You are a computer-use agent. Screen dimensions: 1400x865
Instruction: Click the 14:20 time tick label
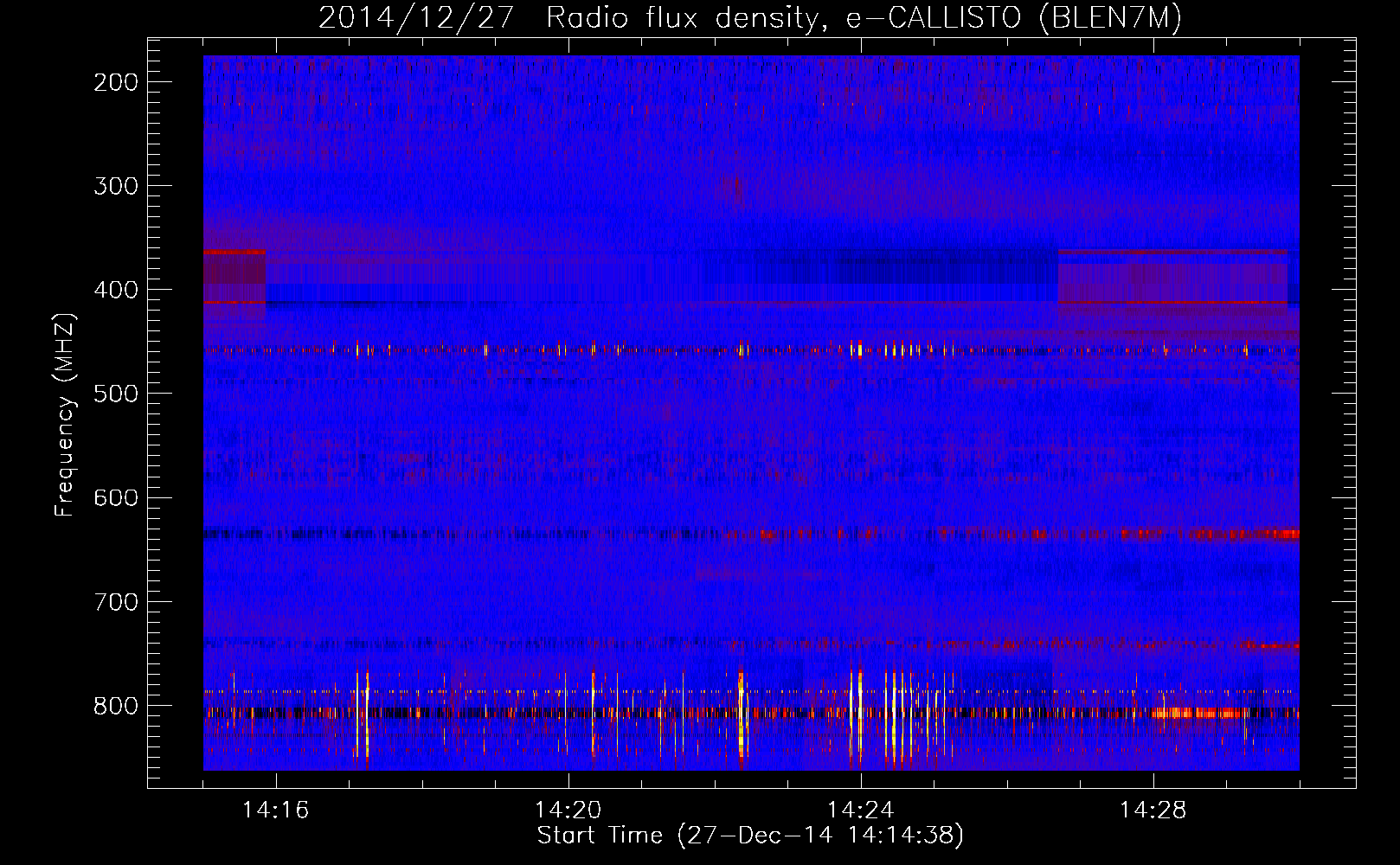point(568,811)
